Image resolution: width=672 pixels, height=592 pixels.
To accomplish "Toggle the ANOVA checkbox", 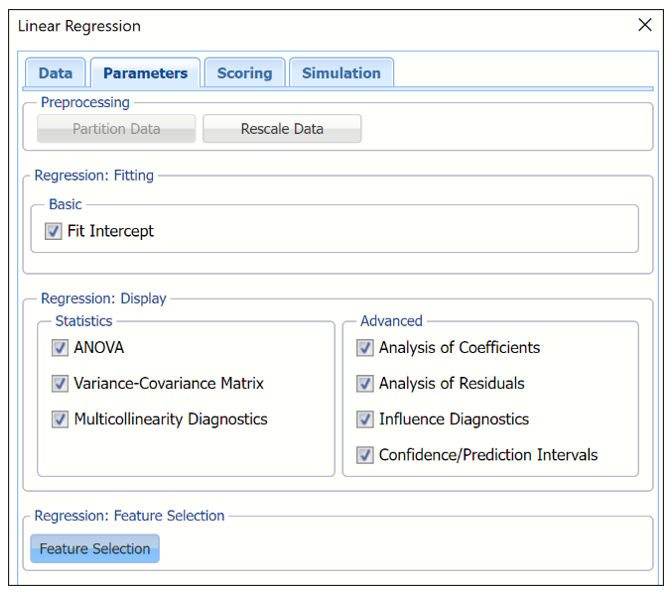I will [x=60, y=348].
